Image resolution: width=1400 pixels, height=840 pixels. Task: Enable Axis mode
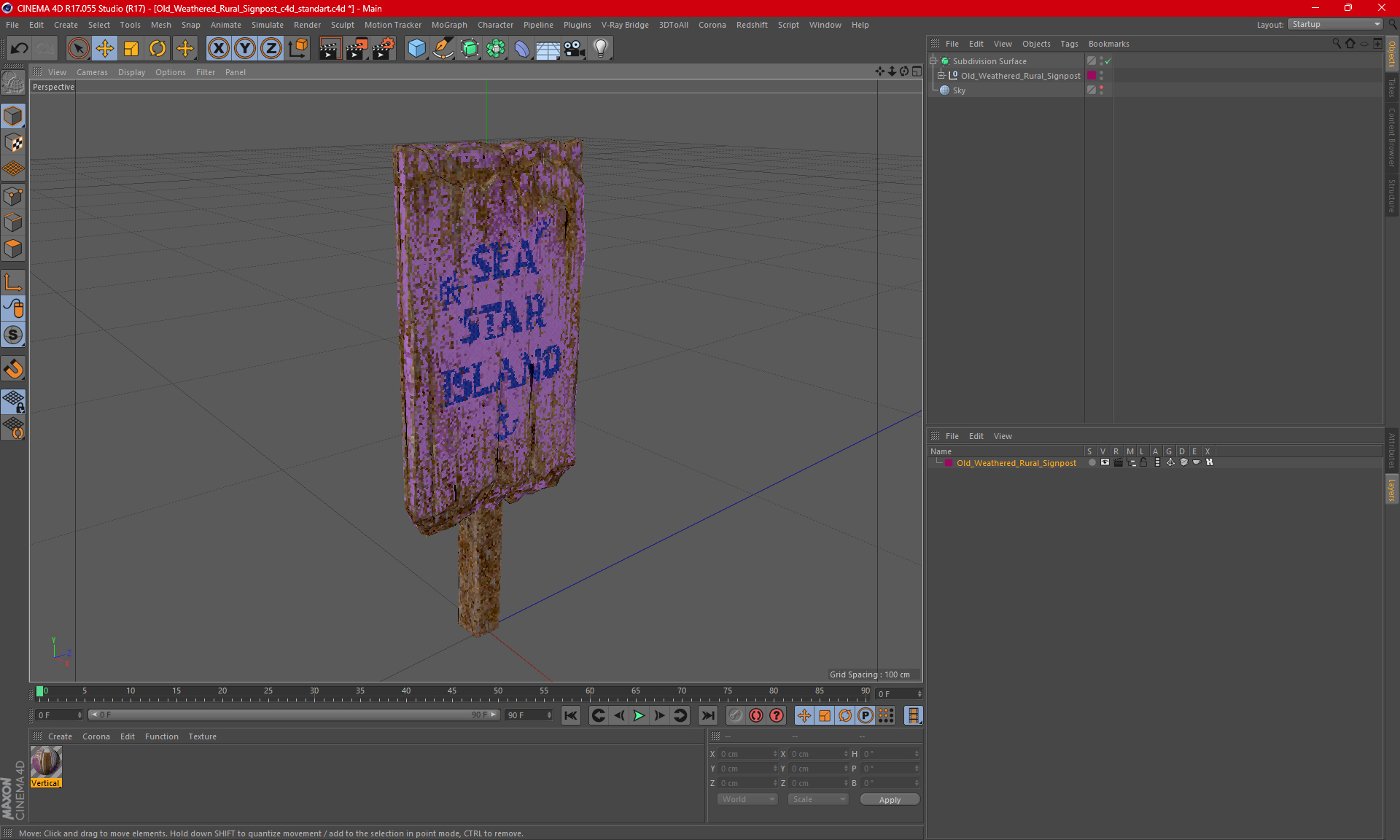13,282
